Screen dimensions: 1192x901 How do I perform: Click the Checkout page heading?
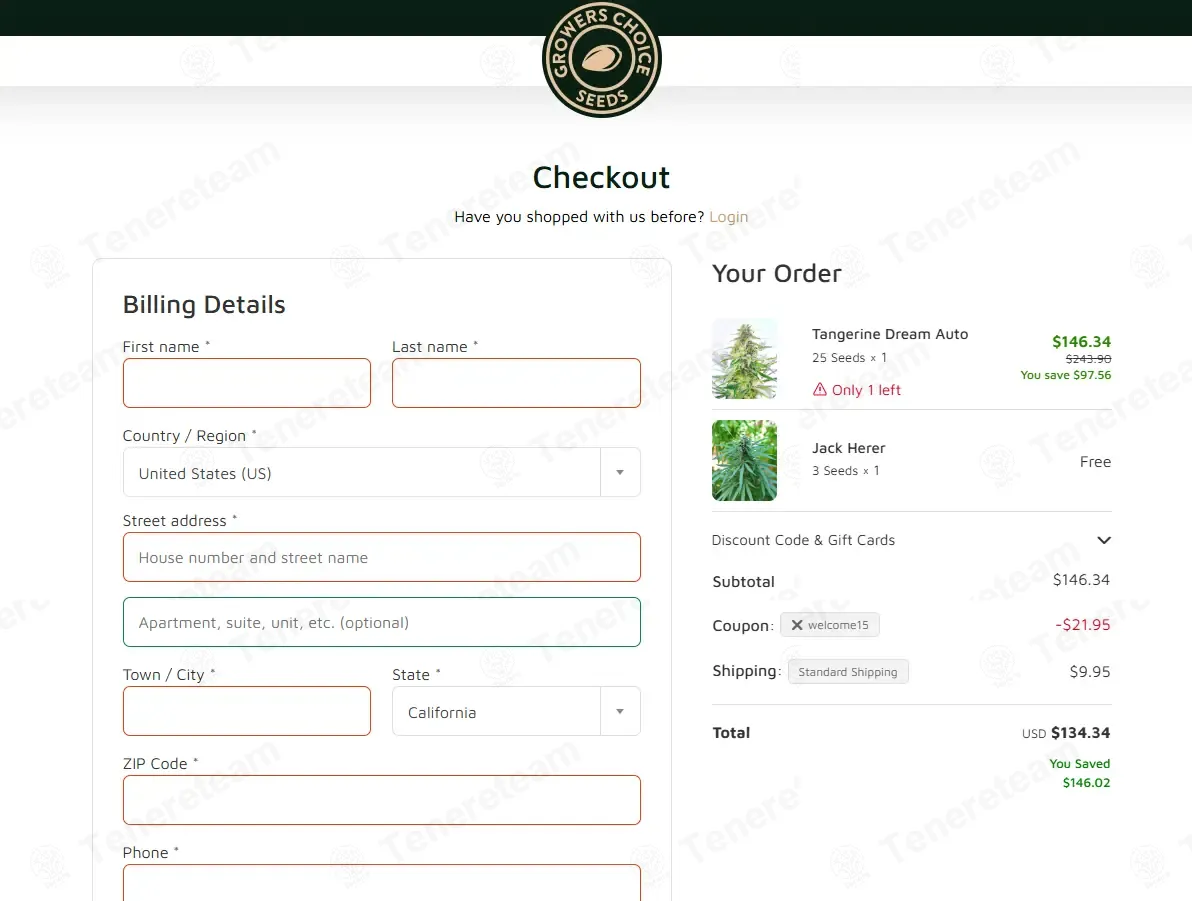click(601, 177)
